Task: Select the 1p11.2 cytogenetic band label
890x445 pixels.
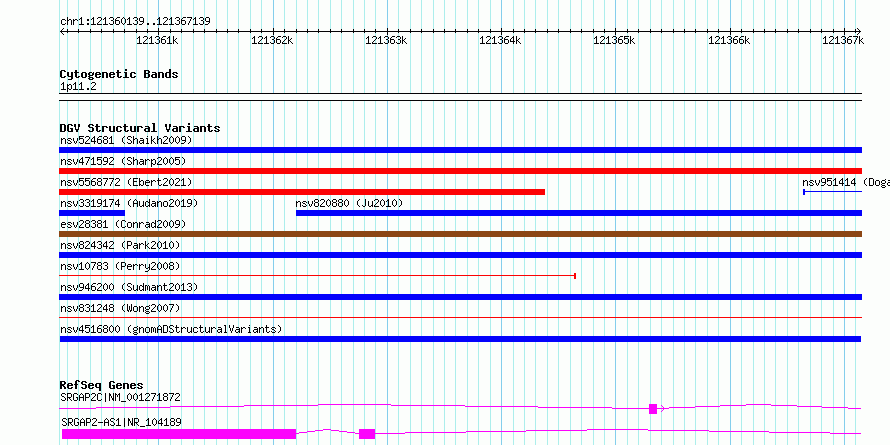Action: [x=78, y=86]
